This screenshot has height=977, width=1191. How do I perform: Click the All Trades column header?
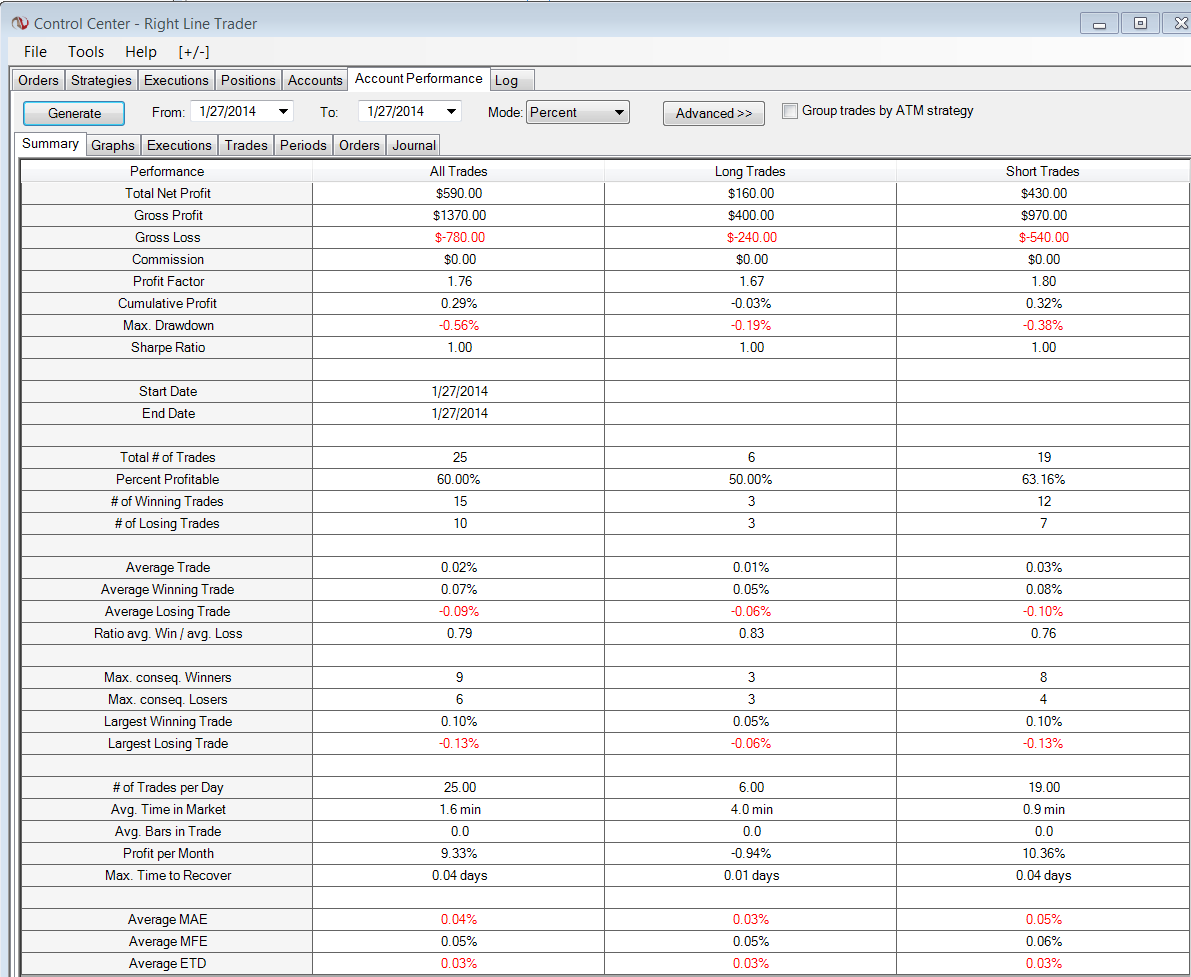tap(459, 171)
